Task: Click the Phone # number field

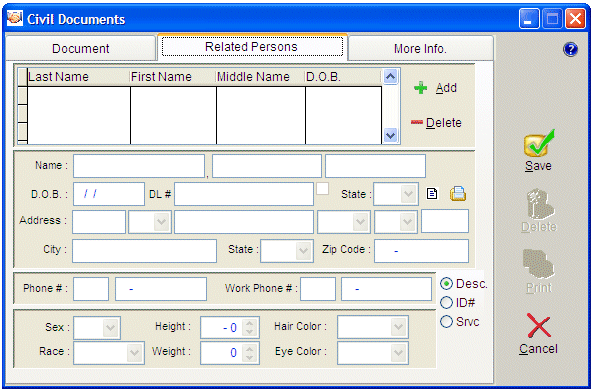Action: 161,289
